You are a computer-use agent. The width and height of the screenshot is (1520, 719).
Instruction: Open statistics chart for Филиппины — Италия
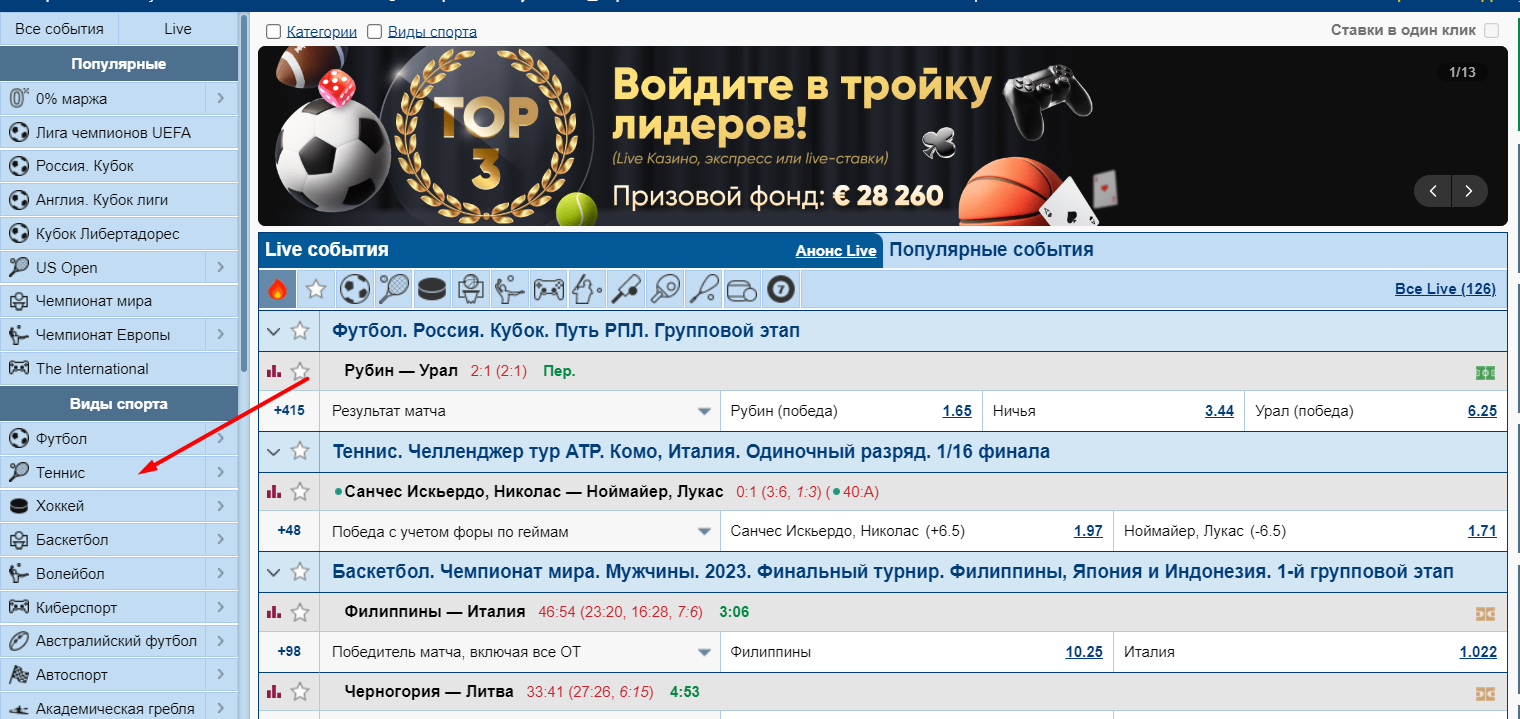pyautogui.click(x=274, y=612)
